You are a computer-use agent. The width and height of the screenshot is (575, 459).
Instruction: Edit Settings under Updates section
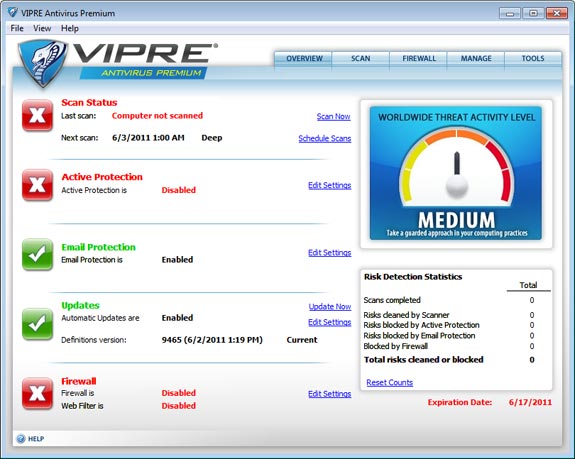(329, 322)
